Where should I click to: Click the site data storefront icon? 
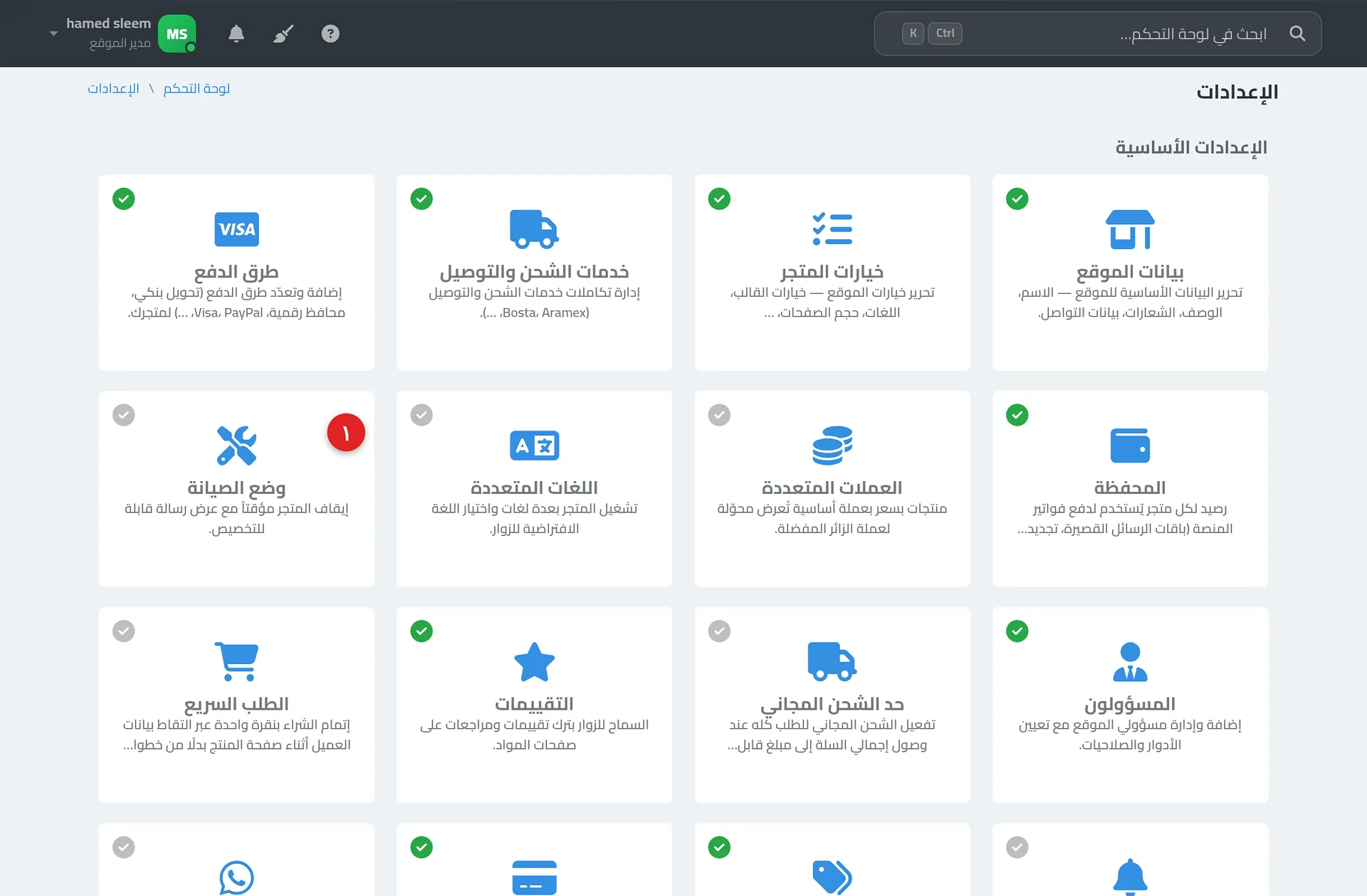pos(1130,229)
